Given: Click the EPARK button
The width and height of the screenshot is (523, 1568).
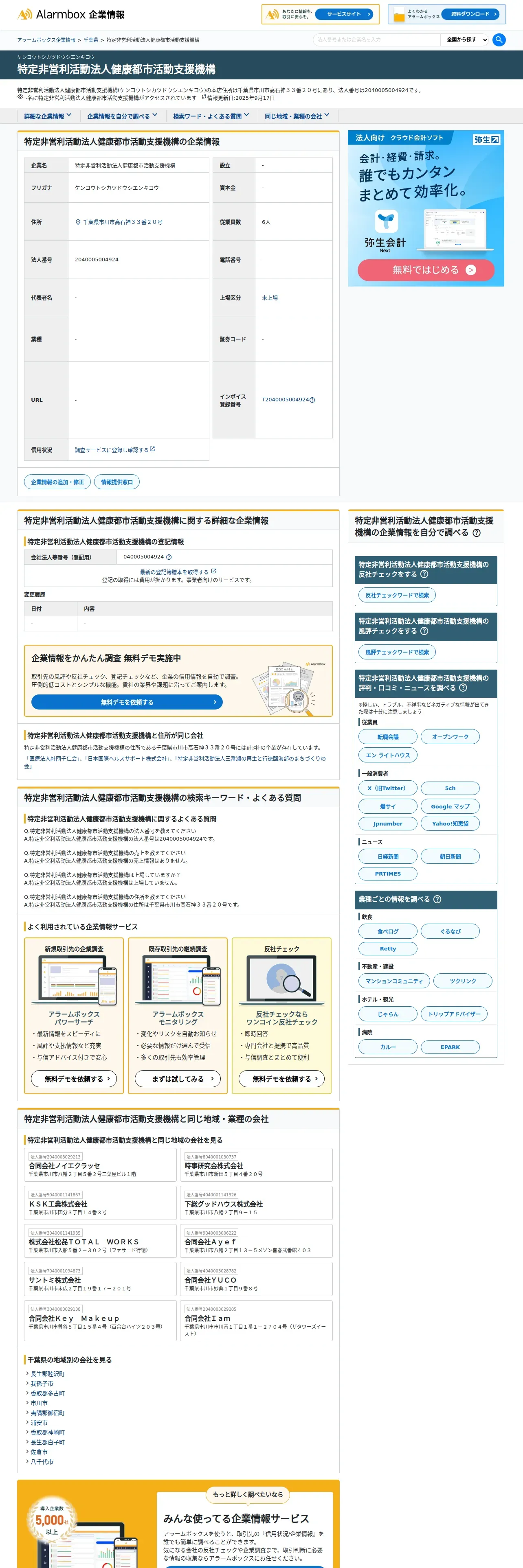Looking at the screenshot, I should (450, 1047).
